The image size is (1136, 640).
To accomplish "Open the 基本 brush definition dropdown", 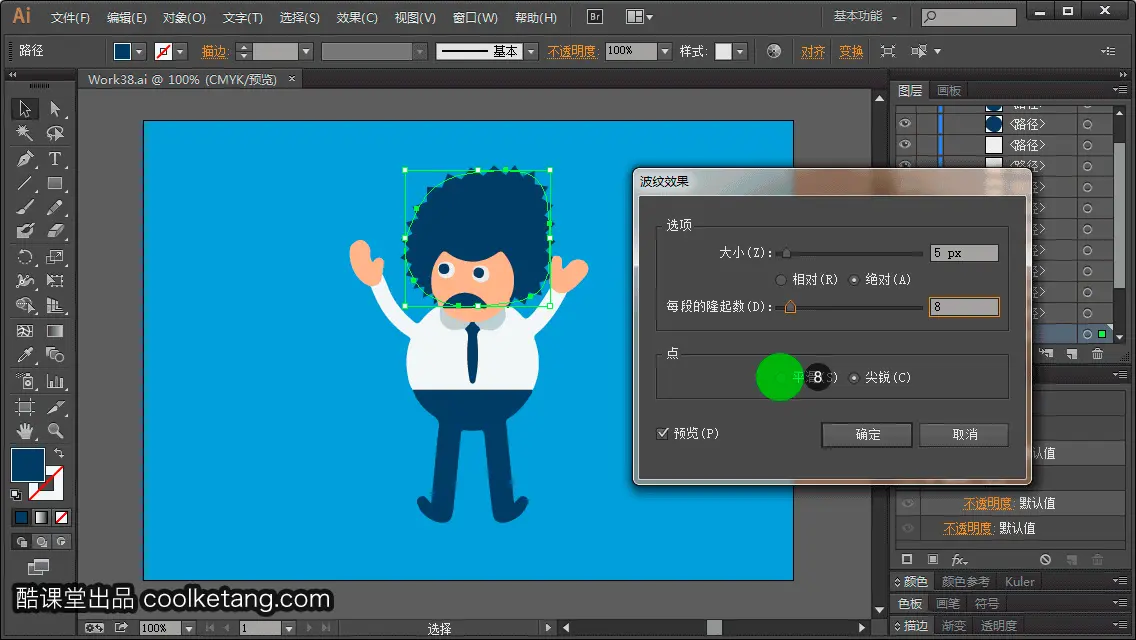I will [531, 51].
